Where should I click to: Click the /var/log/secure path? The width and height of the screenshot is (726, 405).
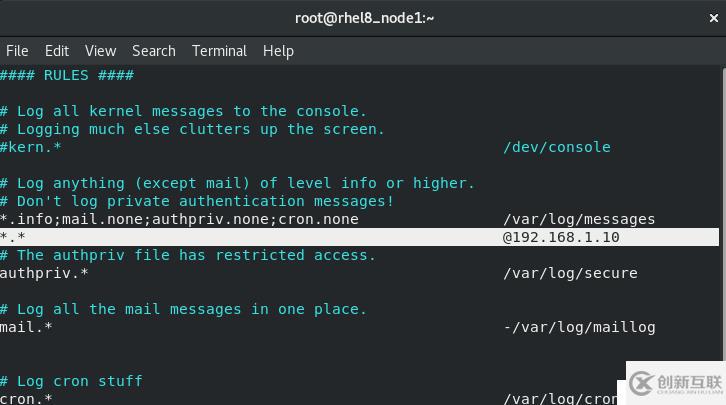point(570,274)
